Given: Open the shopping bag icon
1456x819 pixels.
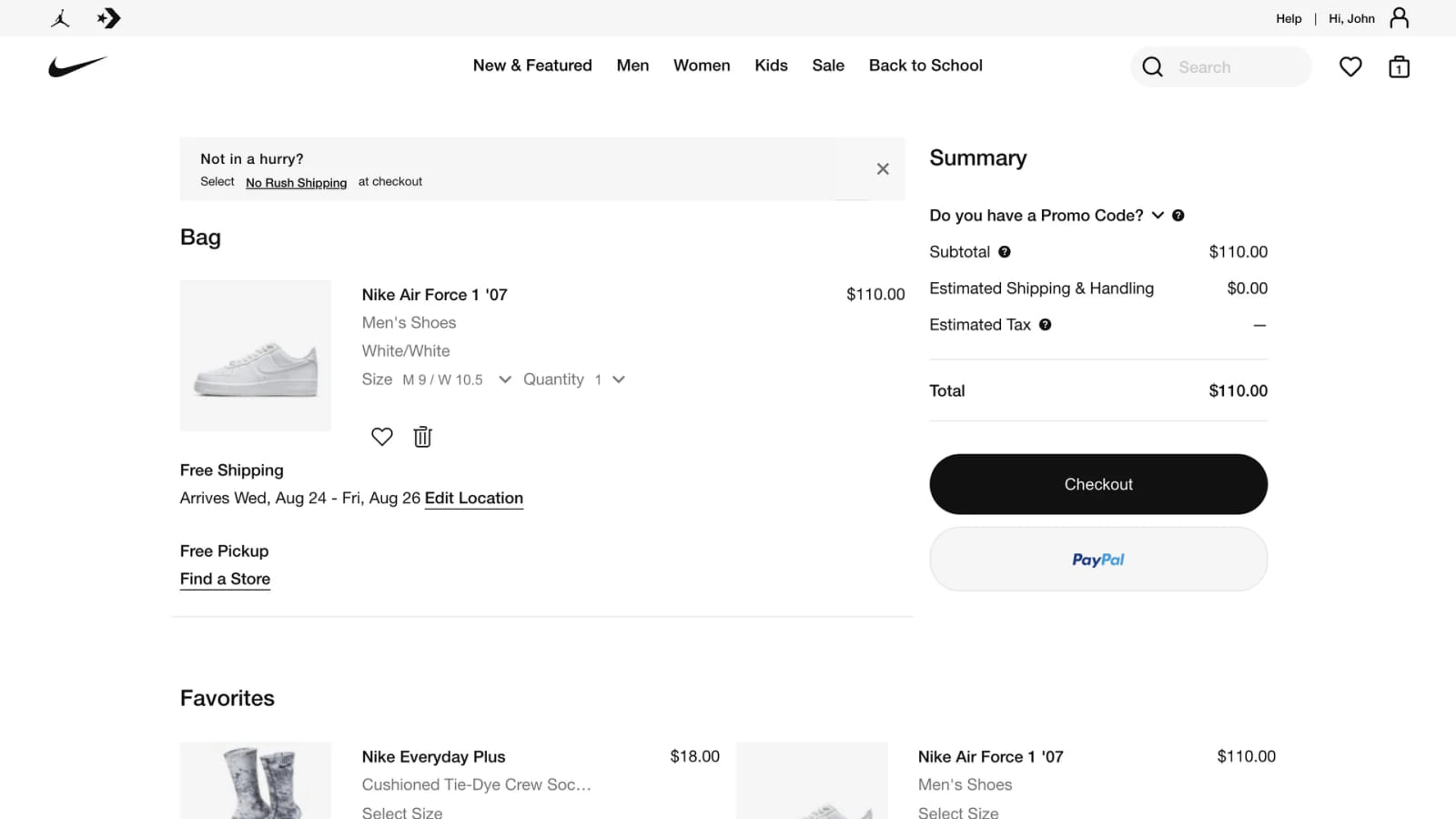Looking at the screenshot, I should pos(1399,66).
